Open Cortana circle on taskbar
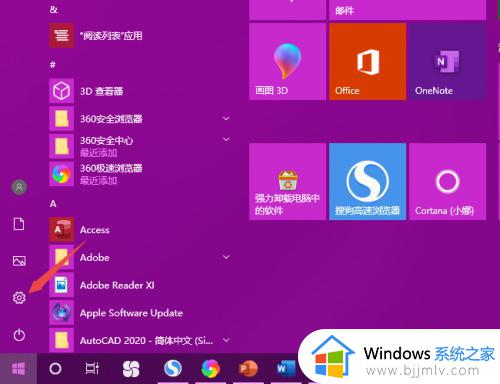This screenshot has width=500, height=384. (x=55, y=369)
